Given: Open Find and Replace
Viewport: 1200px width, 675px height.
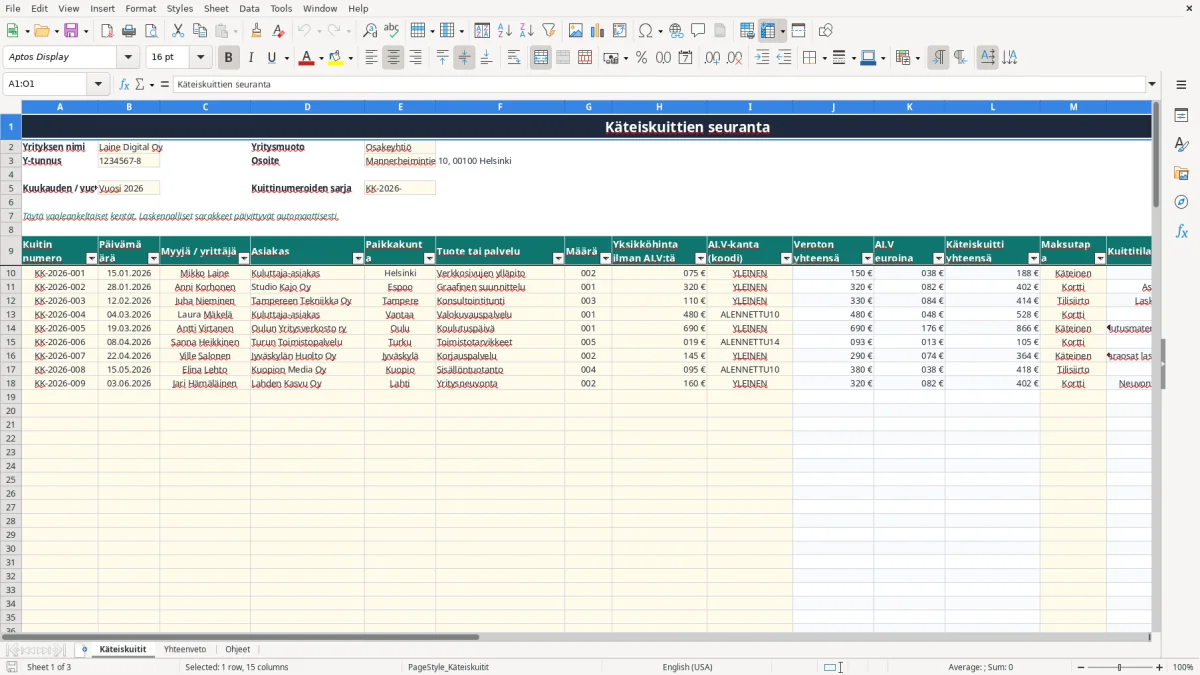Looking at the screenshot, I should pos(370,31).
